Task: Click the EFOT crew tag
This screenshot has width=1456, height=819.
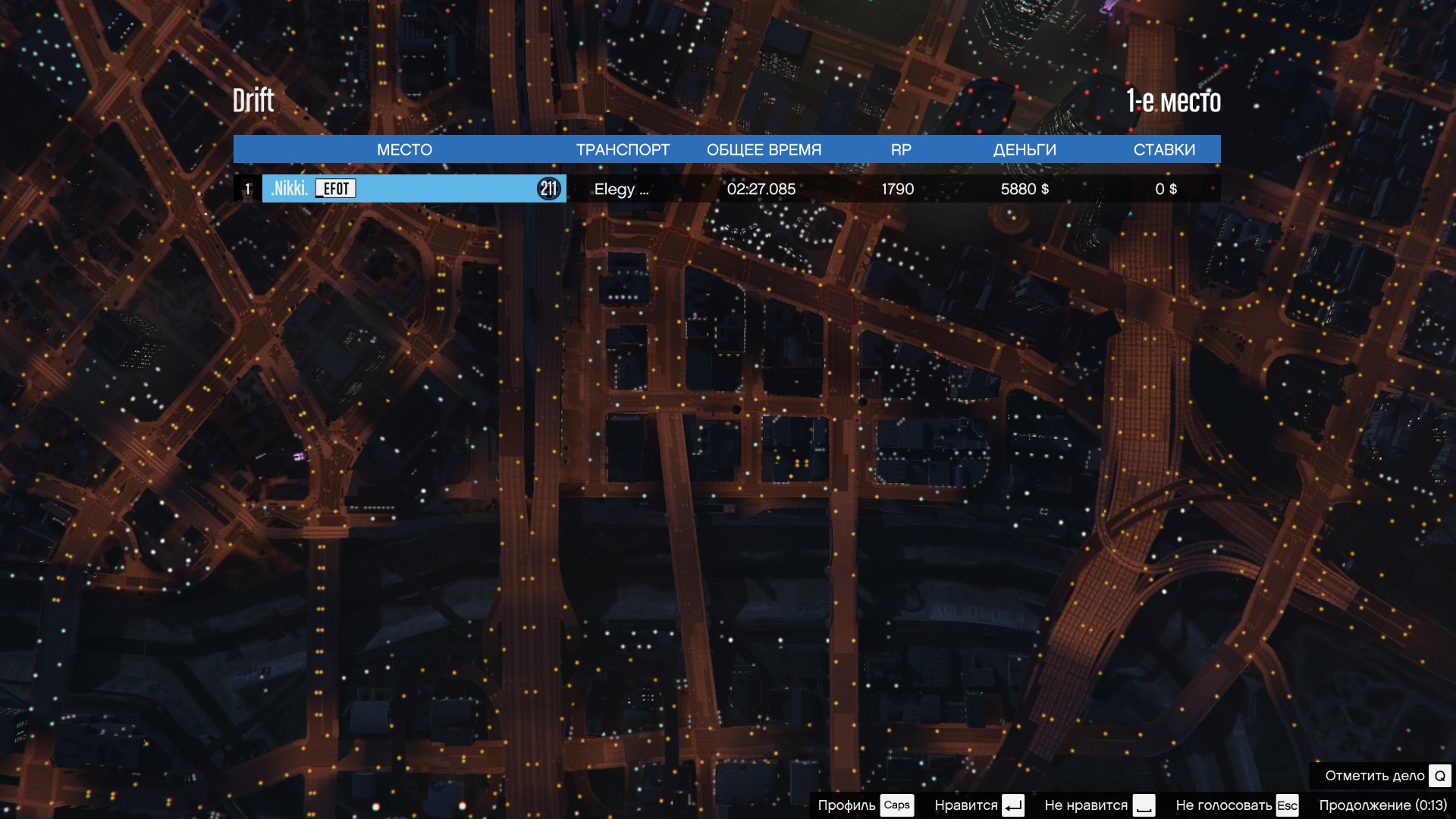Action: click(x=336, y=189)
